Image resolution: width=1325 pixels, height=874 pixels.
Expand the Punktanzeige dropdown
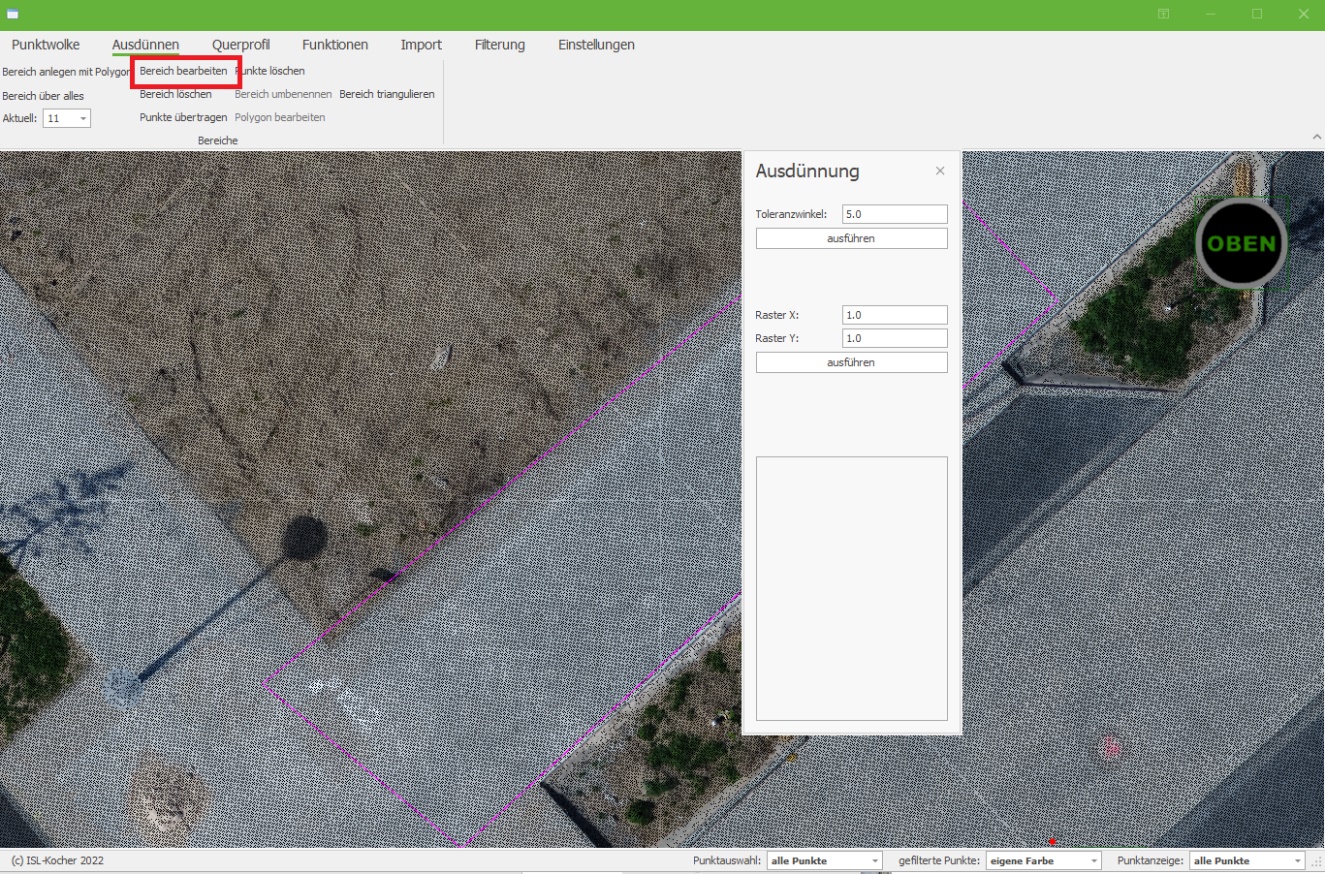tap(1246, 861)
